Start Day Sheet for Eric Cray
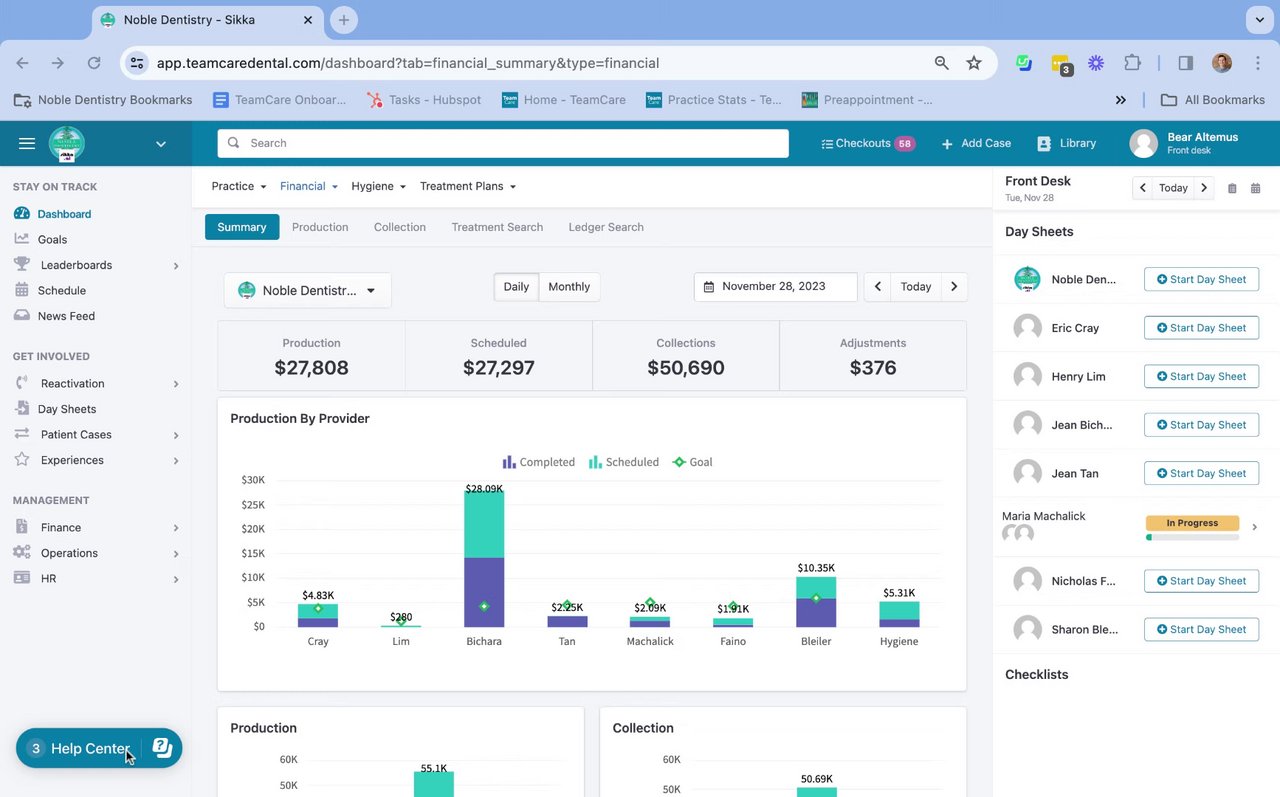Viewport: 1280px width, 797px height. (x=1201, y=328)
